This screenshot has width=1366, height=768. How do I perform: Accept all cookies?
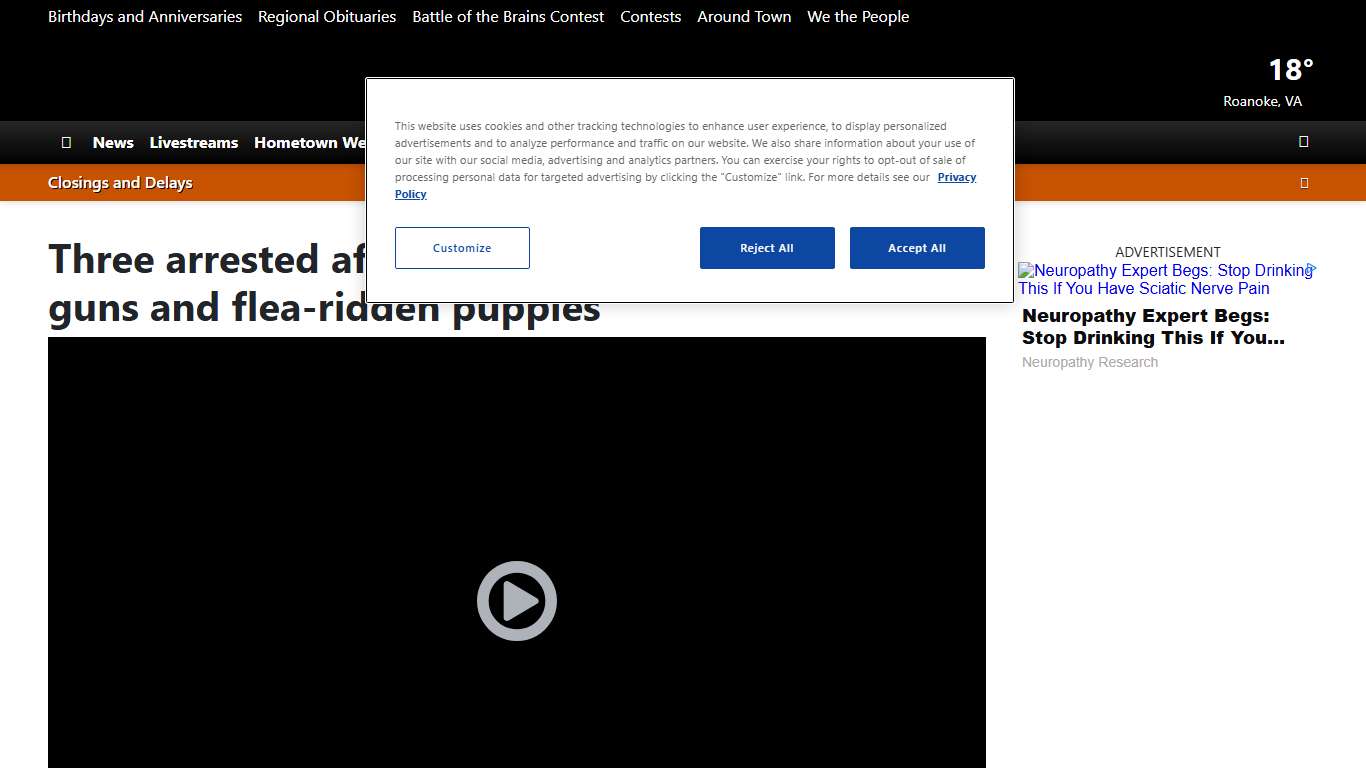pos(916,248)
